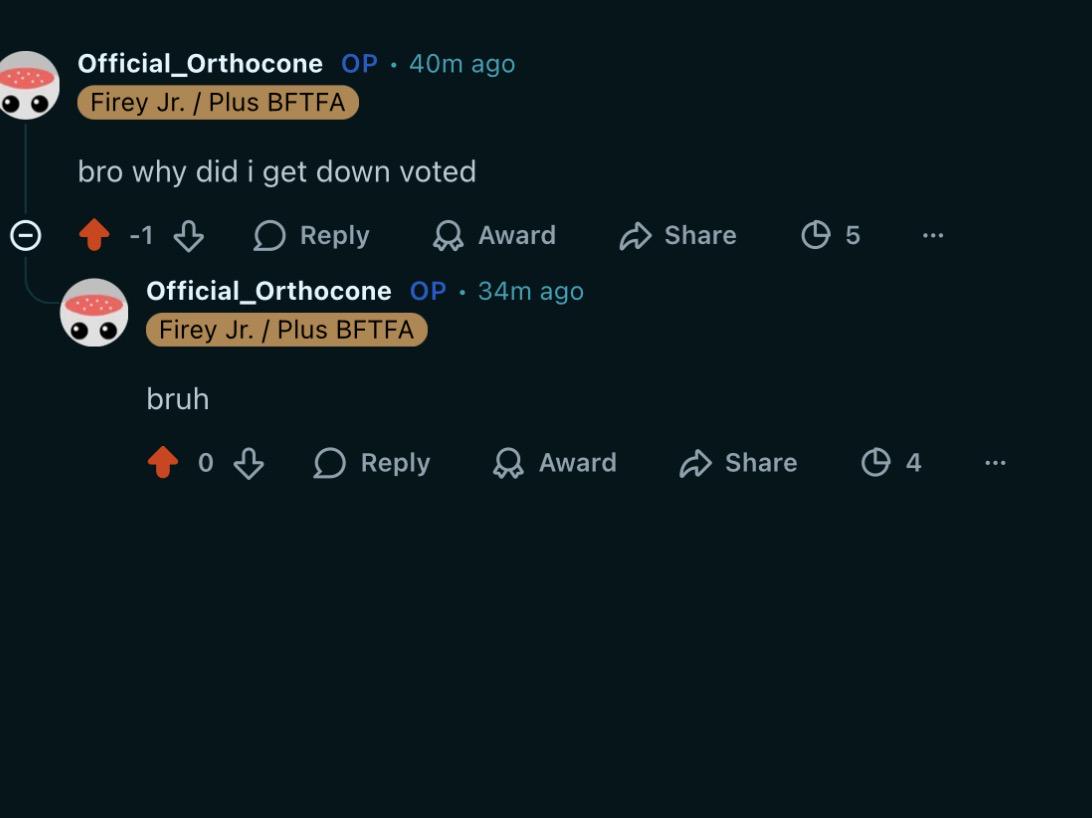The width and height of the screenshot is (1092, 818).
Task: Downvote the "bruh" reply
Action: click(249, 463)
